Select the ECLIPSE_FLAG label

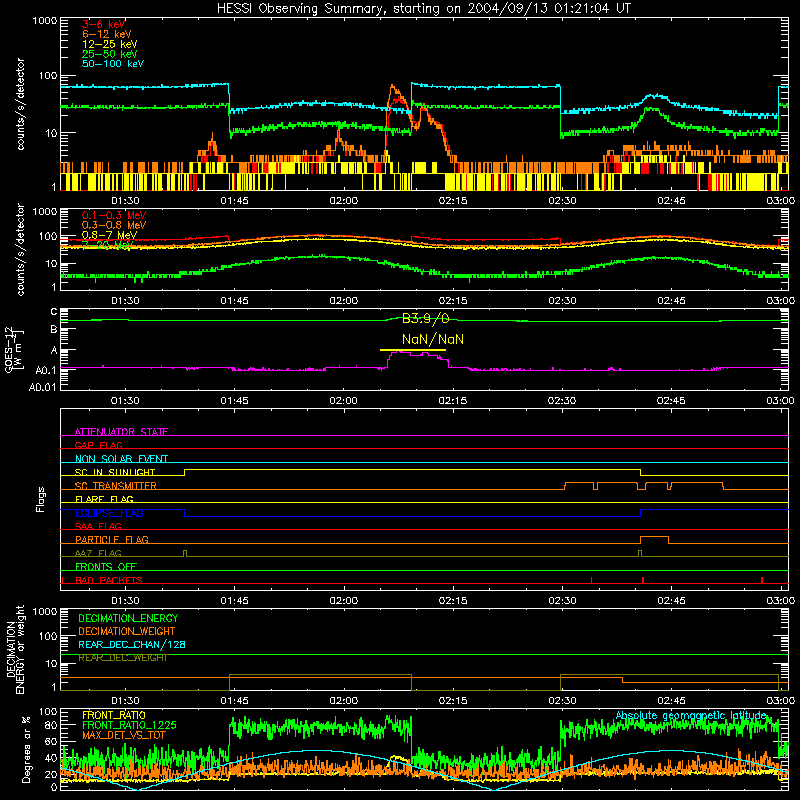[109, 513]
